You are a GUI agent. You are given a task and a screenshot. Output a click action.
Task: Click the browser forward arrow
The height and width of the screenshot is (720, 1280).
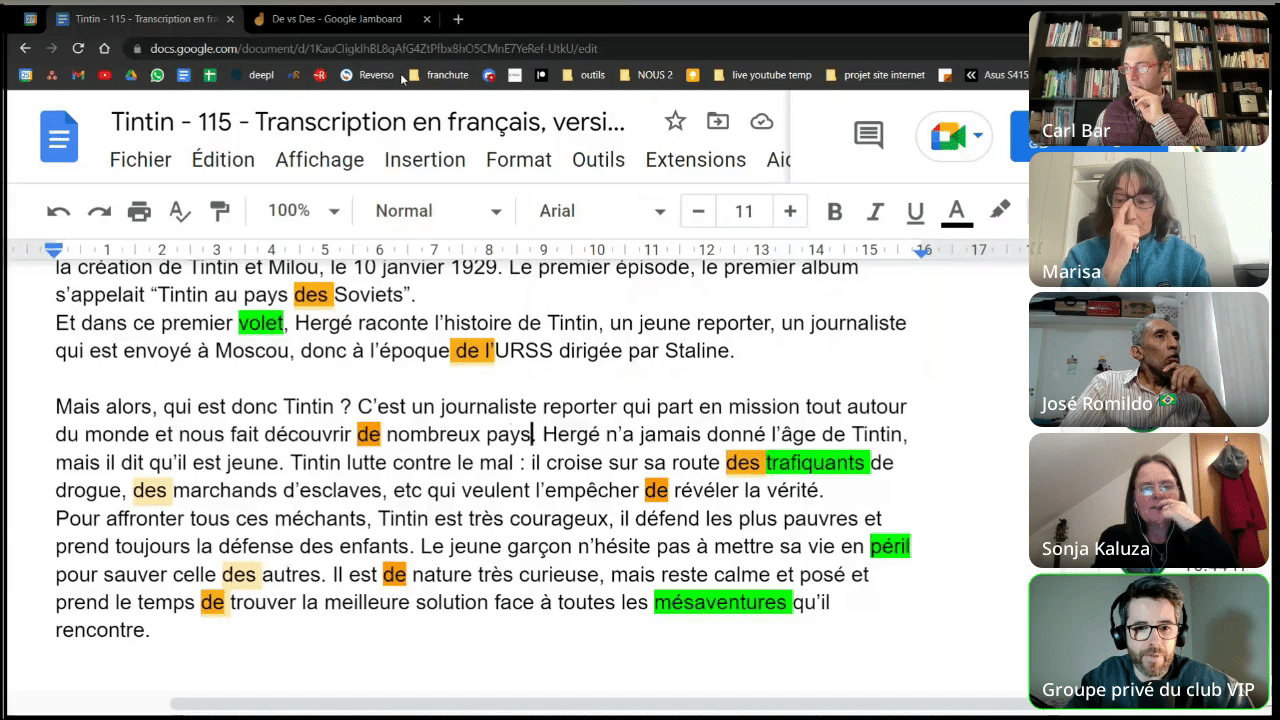click(51, 48)
